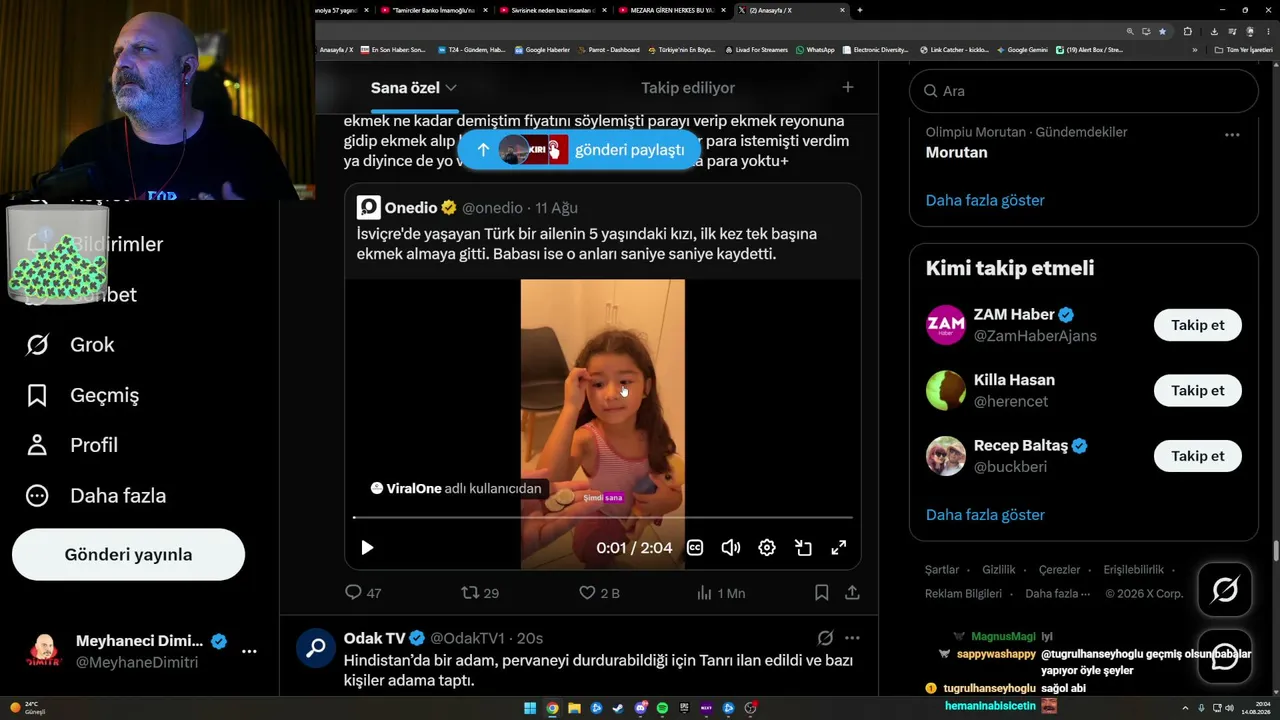
Task: Like the post with 2 B likes
Action: click(599, 593)
